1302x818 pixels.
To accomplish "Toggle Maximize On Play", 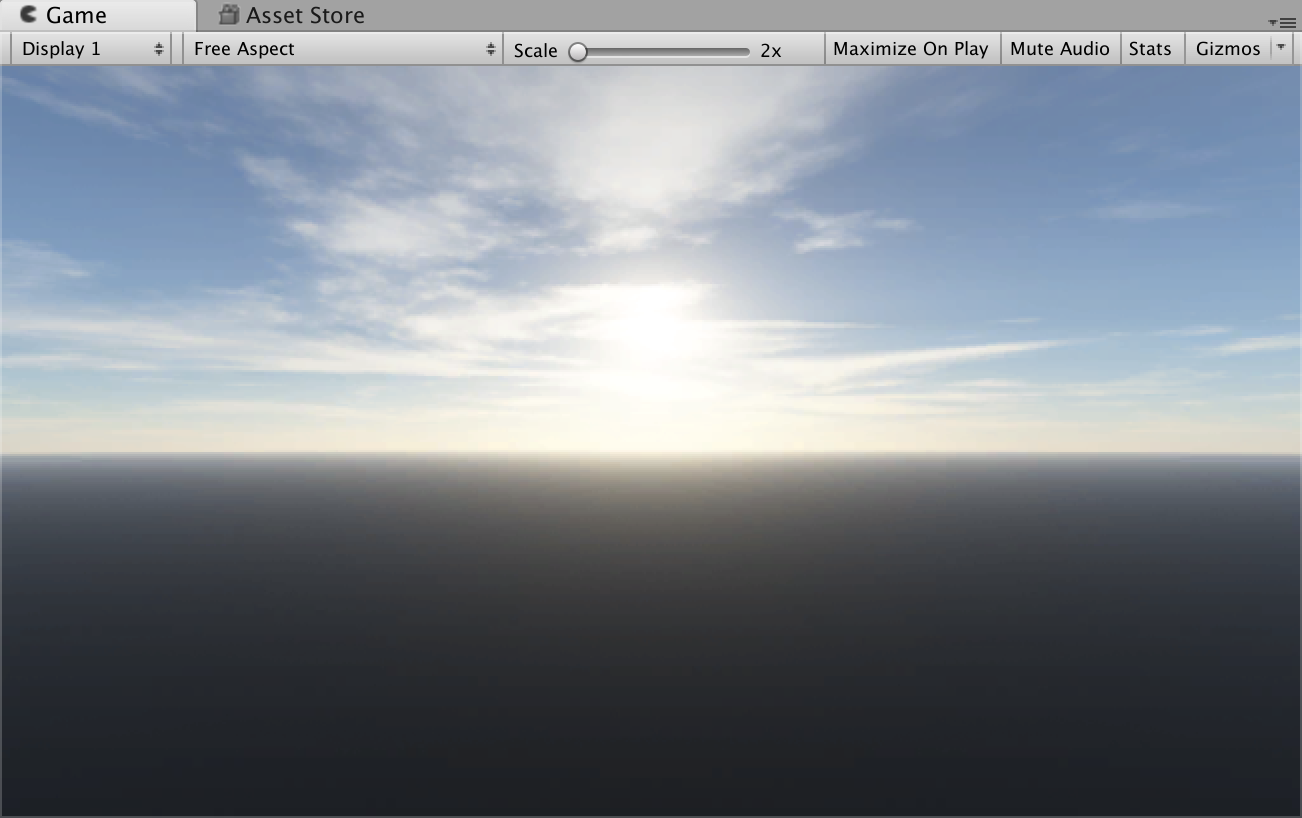I will click(910, 49).
